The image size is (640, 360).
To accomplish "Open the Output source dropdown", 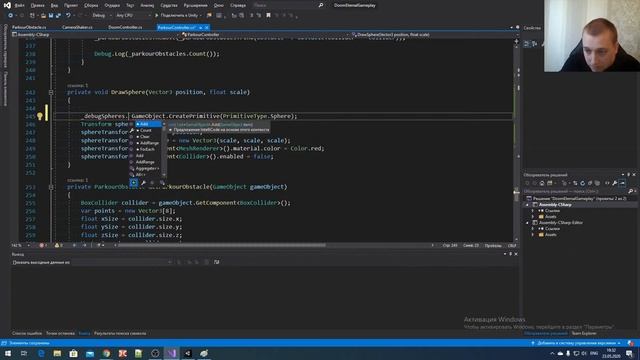I will coord(121,262).
